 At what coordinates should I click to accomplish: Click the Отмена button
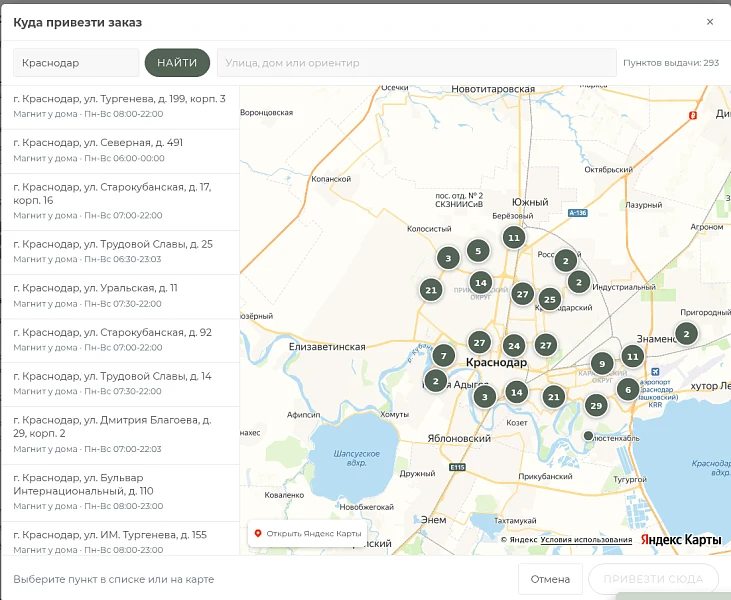550,579
